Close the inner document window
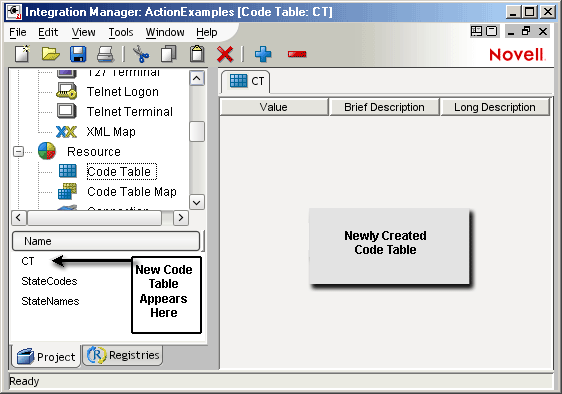 pos(543,32)
